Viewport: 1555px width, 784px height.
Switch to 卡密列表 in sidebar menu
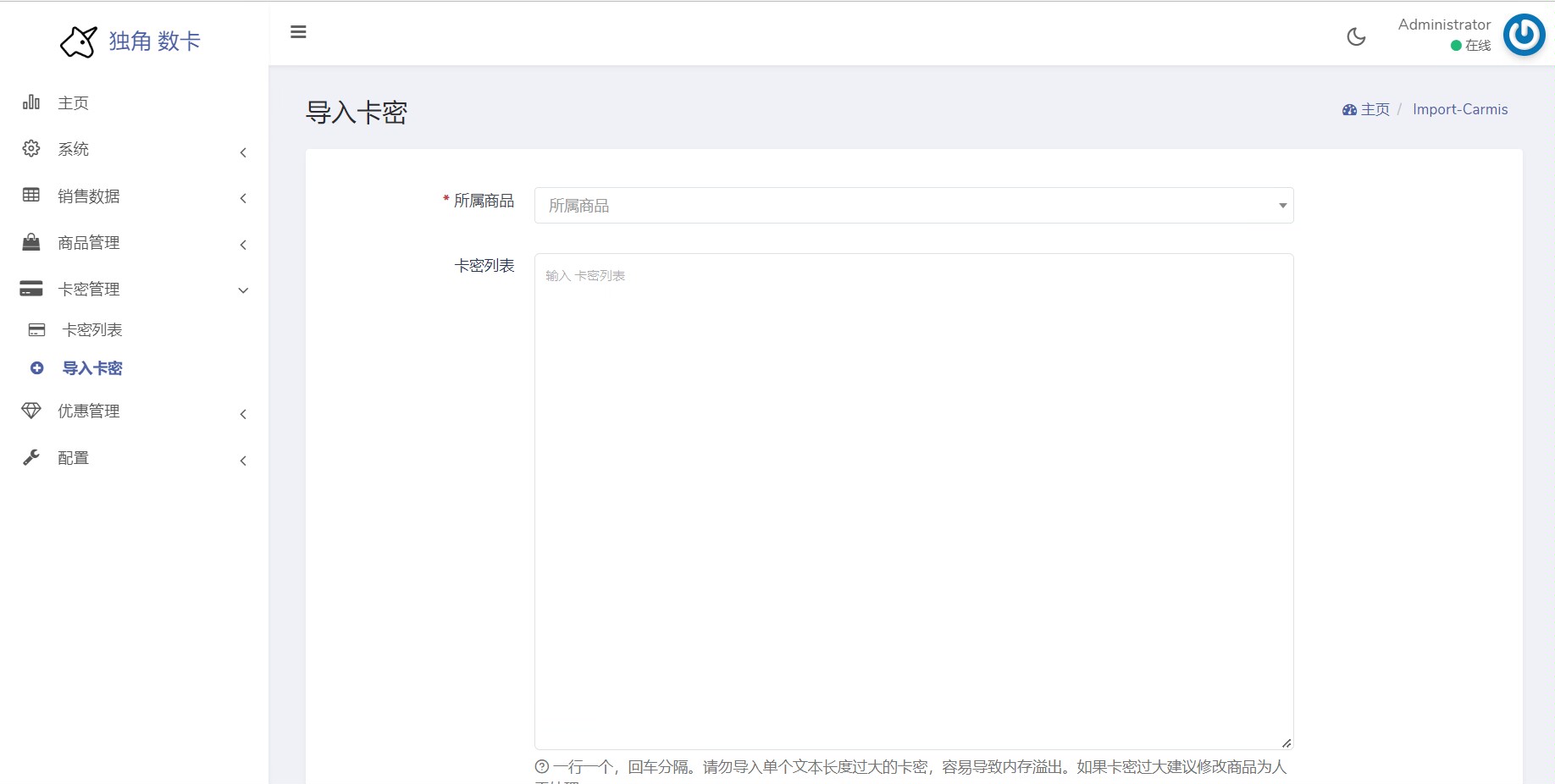[93, 329]
